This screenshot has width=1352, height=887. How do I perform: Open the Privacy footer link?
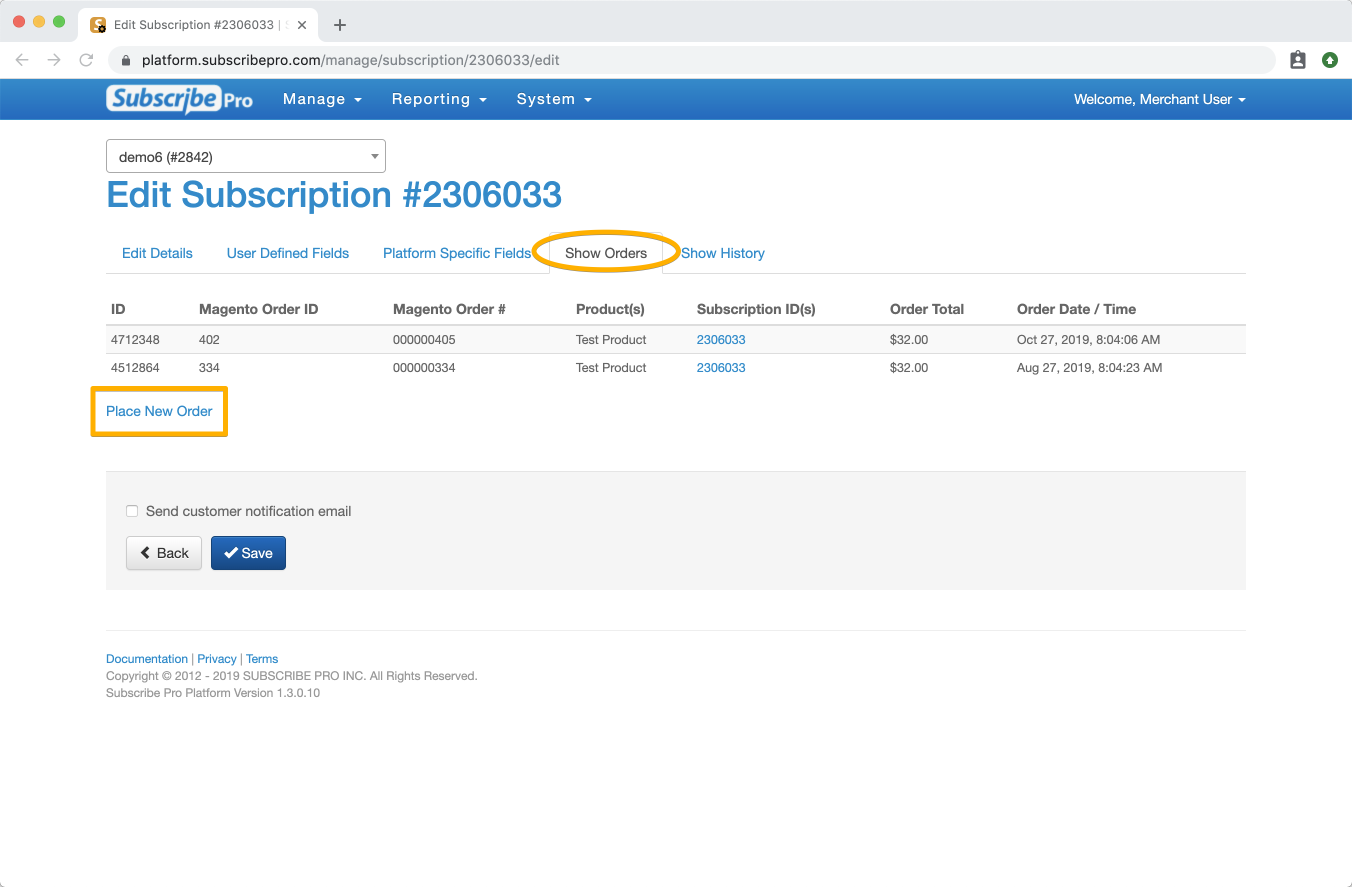click(217, 659)
